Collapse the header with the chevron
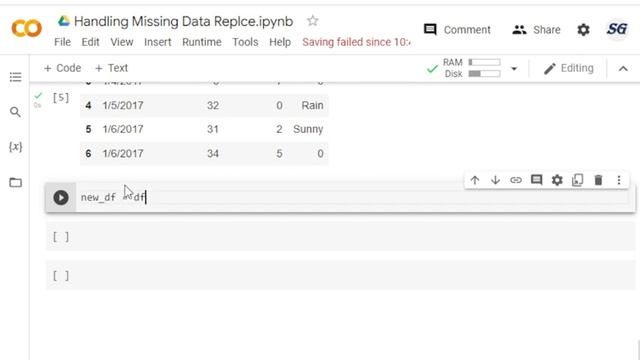640x360 pixels. click(x=623, y=69)
